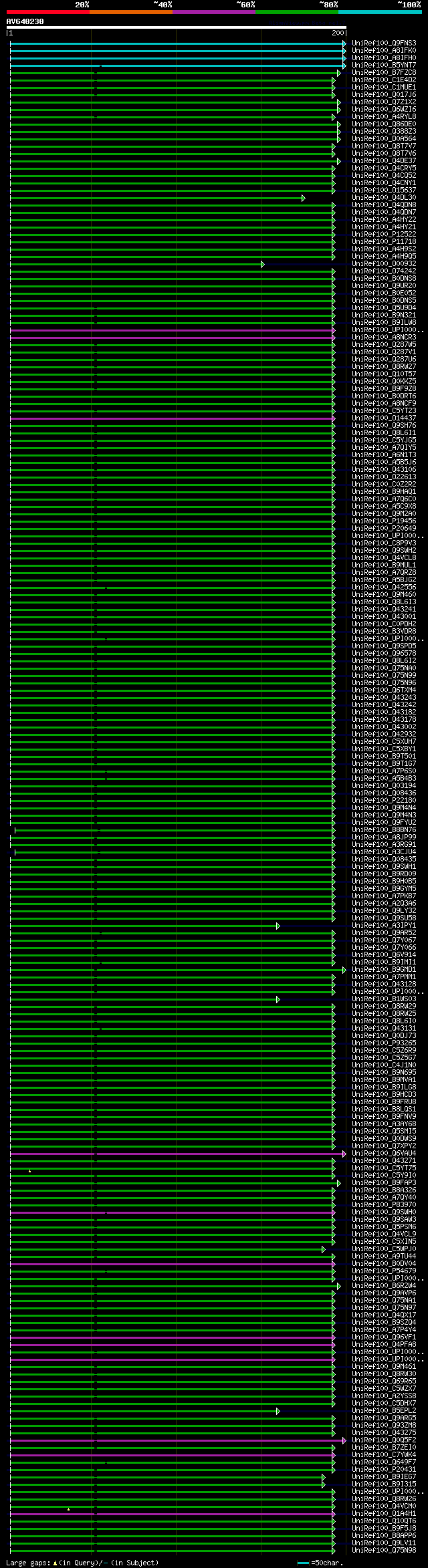The height and width of the screenshot is (1568, 428).
Task: Click the hit label UniRef100_Q9SH76
Action: pos(384,425)
